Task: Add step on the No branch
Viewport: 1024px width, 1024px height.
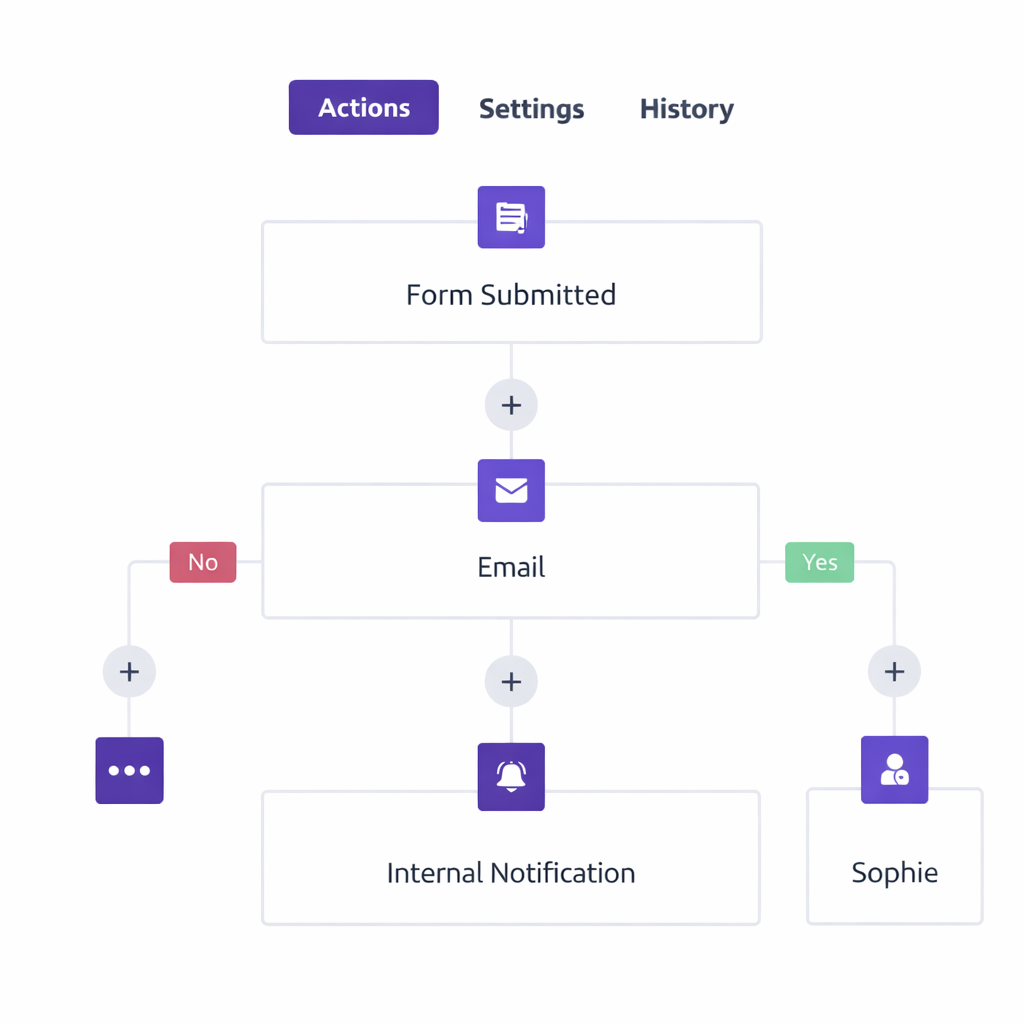Action: tap(129, 671)
